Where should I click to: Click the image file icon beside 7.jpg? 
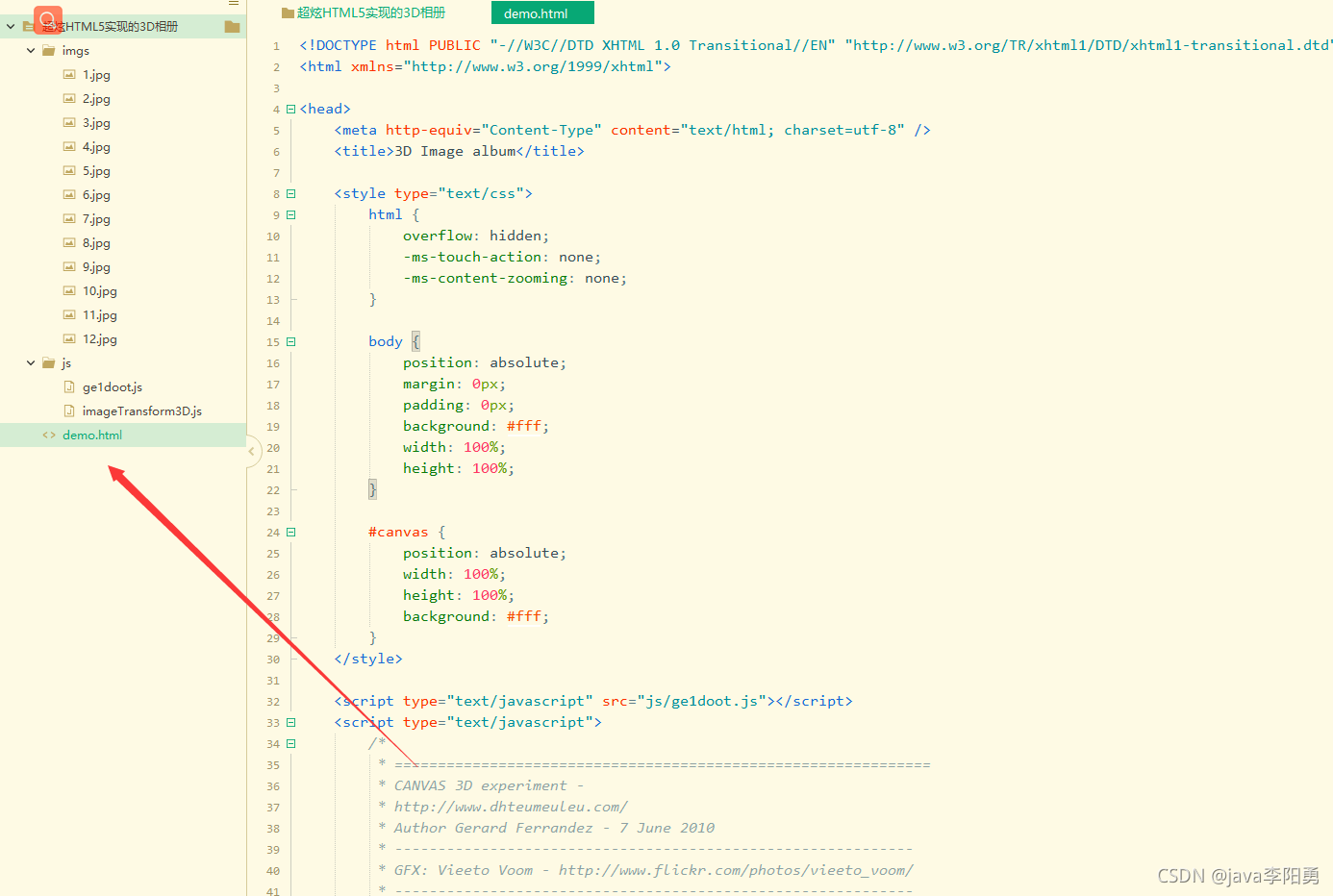(x=69, y=218)
